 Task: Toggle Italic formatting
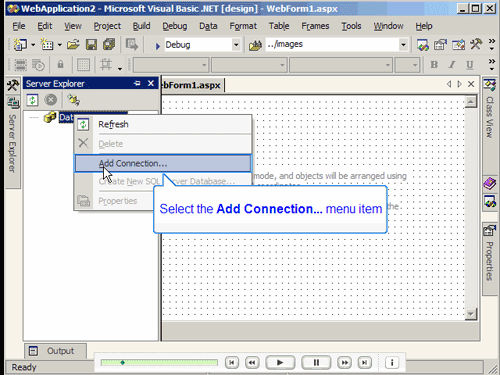(x=452, y=65)
